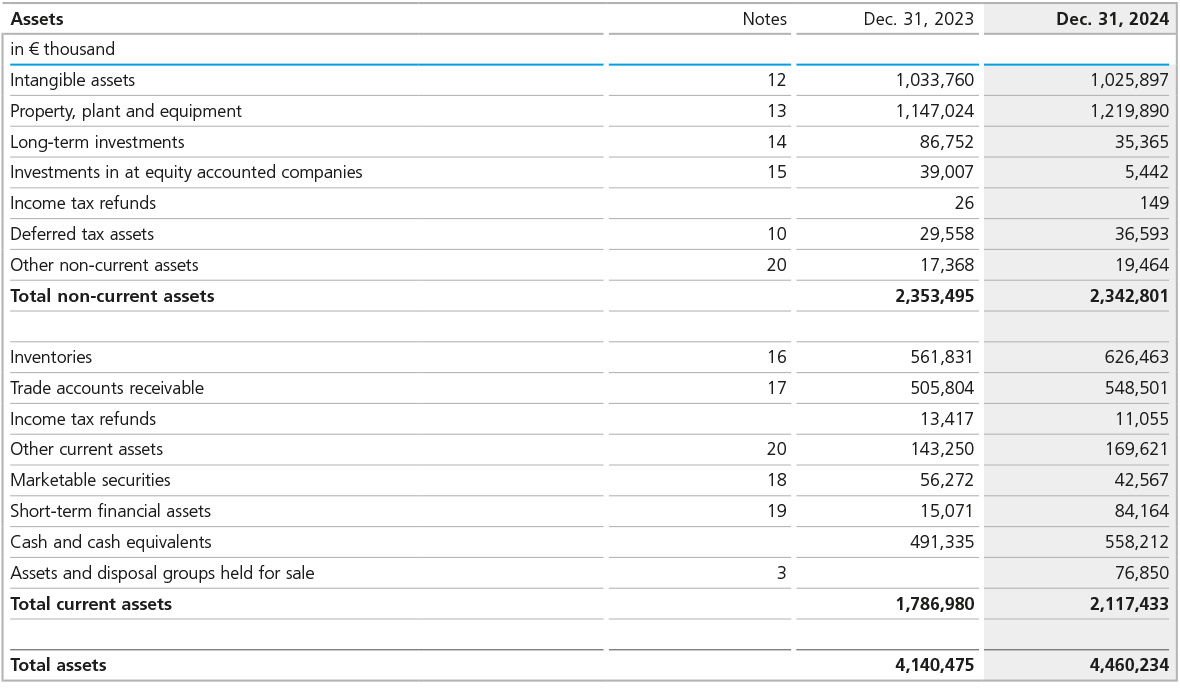Click the Cash and cash equivalents label
This screenshot has height=690, width=1180.
111,542
